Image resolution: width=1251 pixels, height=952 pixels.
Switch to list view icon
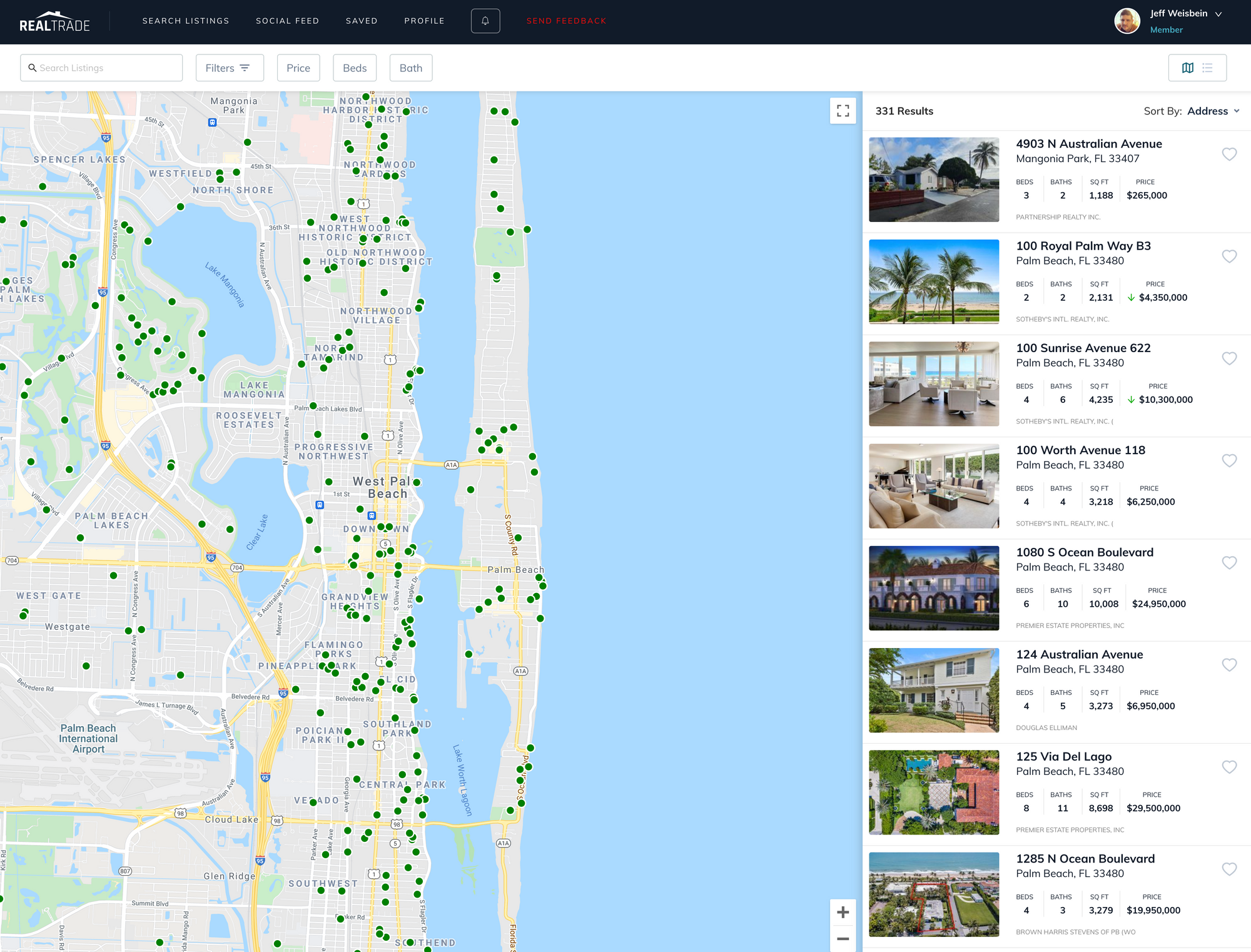click(1208, 68)
